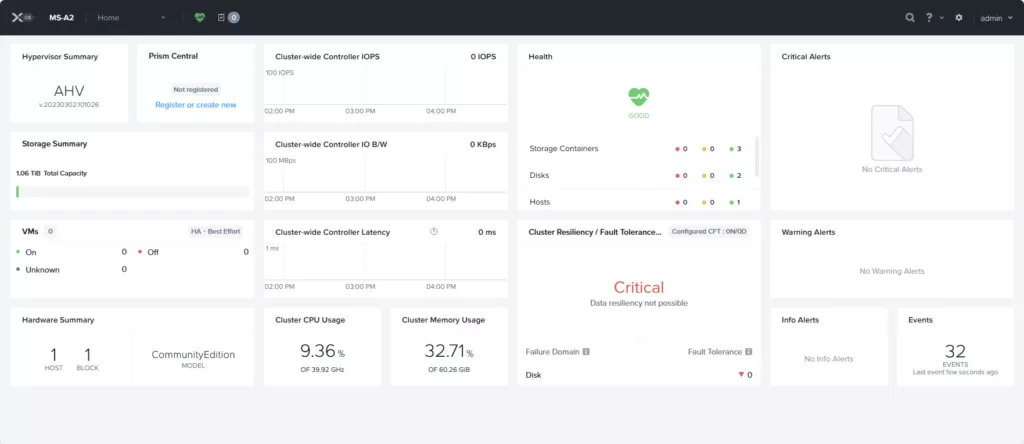Click the info icon beside Fault Tolerance
This screenshot has height=444, width=1024.
pos(748,352)
